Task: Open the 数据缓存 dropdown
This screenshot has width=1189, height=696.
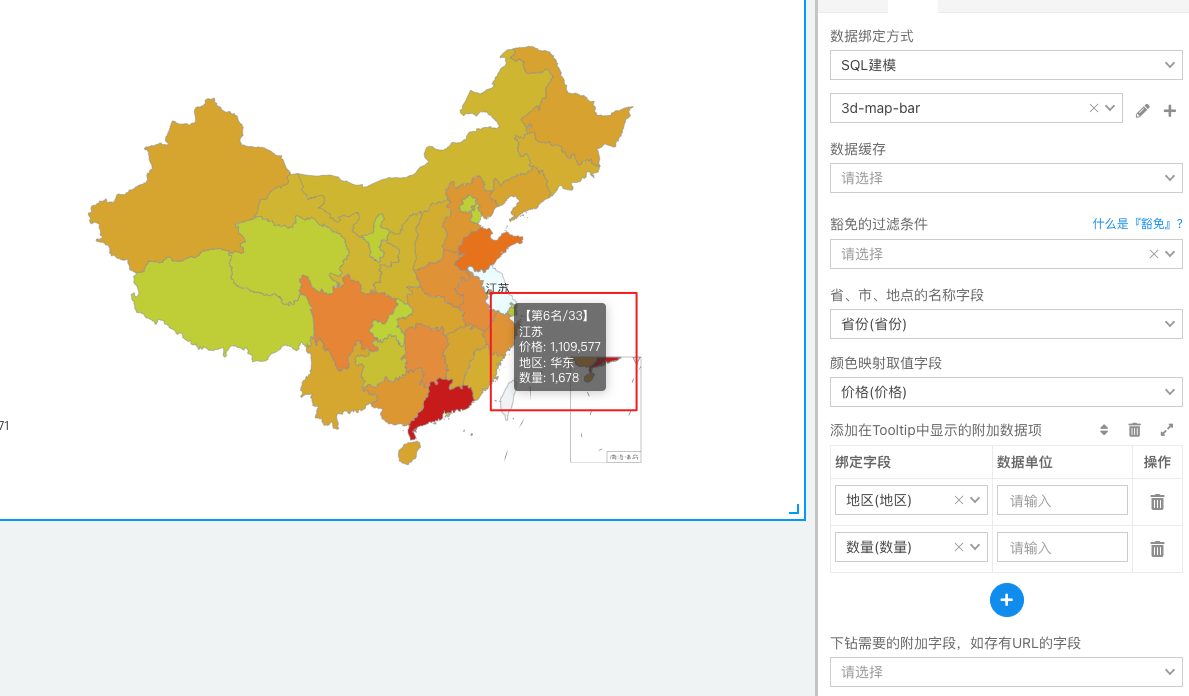Action: point(1005,178)
